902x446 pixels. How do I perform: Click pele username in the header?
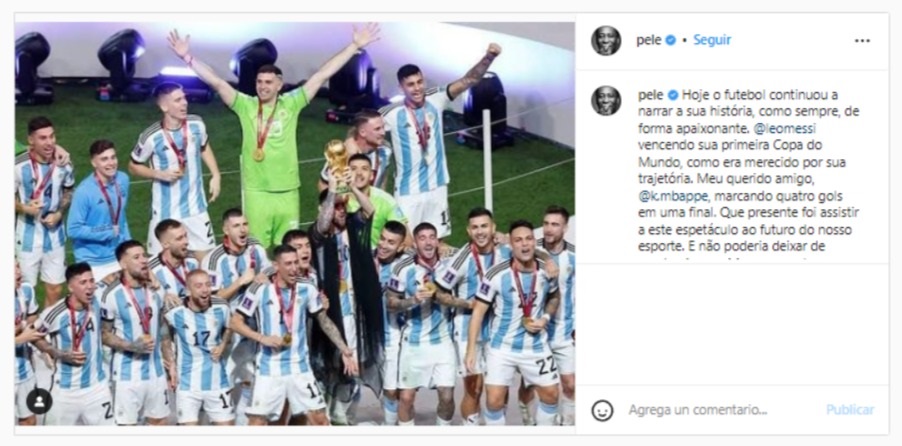[x=649, y=41]
